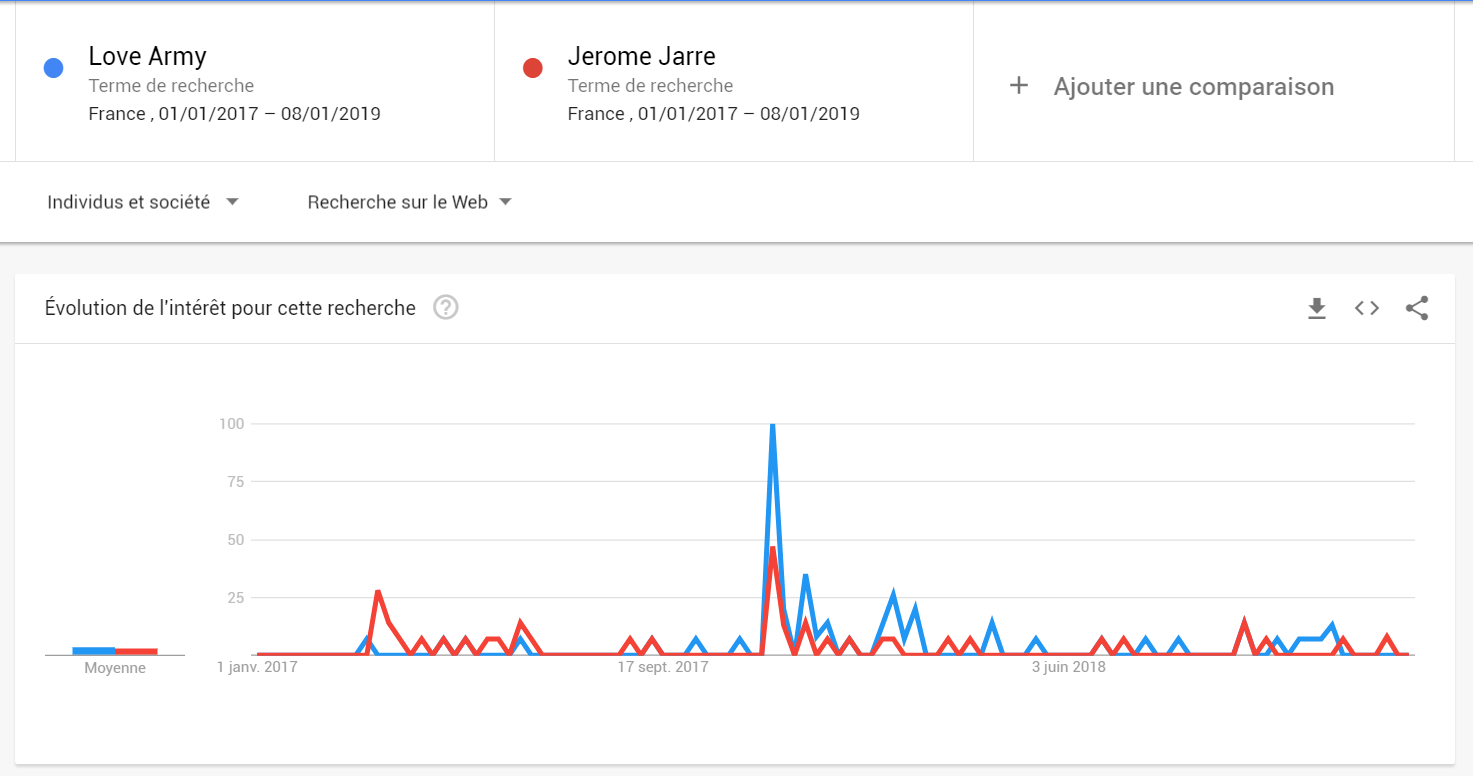Open the Recherche sur le Web dropdown
The image size is (1473, 776).
tap(410, 202)
